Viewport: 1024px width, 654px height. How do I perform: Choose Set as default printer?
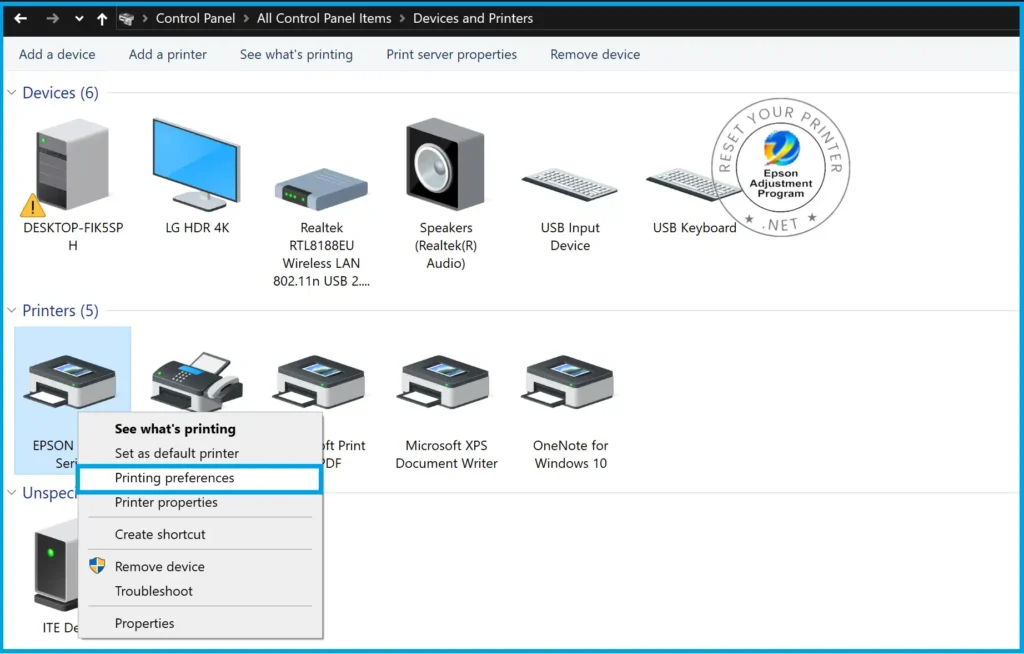200,453
